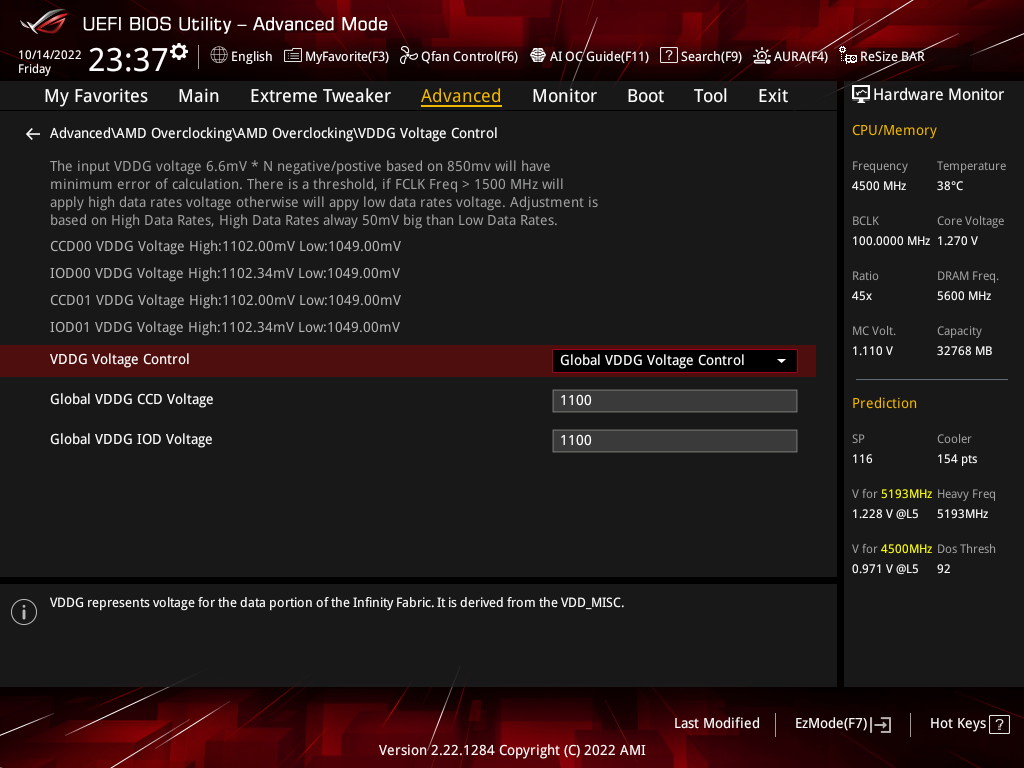Launch AI OC Guide brain icon
The image size is (1024, 768).
(x=537, y=56)
